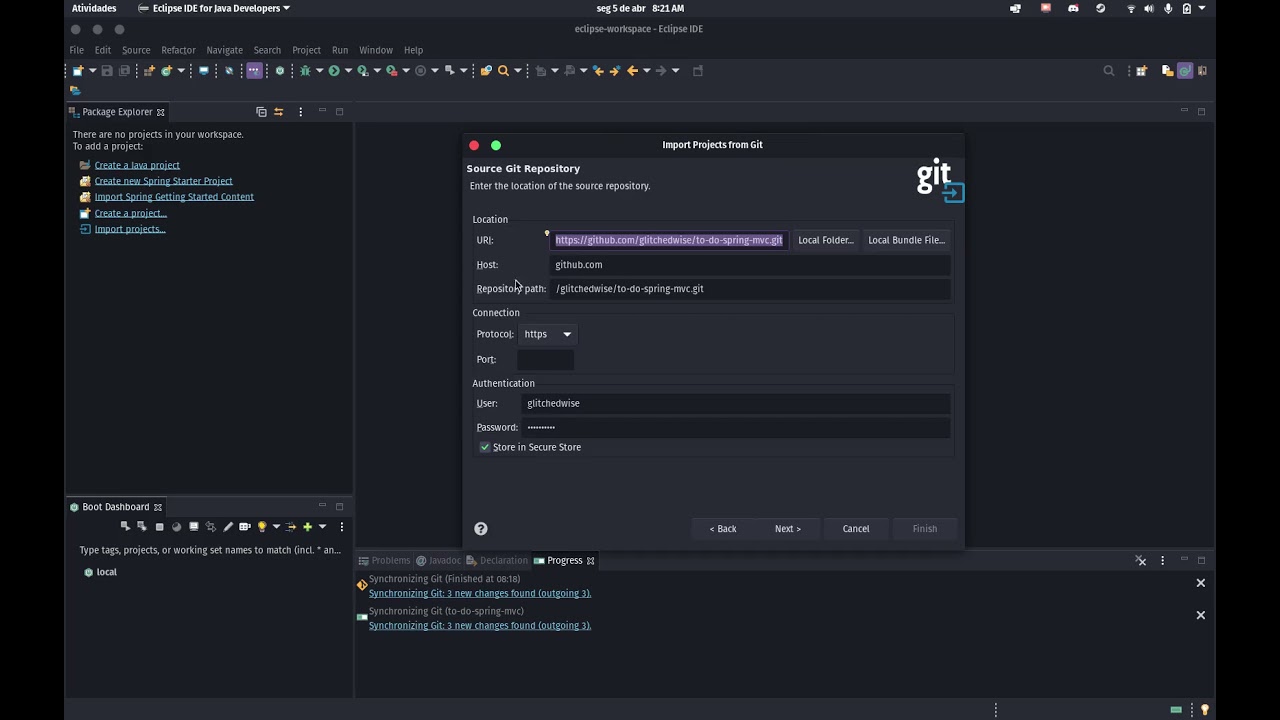Image resolution: width=1280 pixels, height=720 pixels.
Task: Open the Protocol https dropdown
Action: point(548,334)
